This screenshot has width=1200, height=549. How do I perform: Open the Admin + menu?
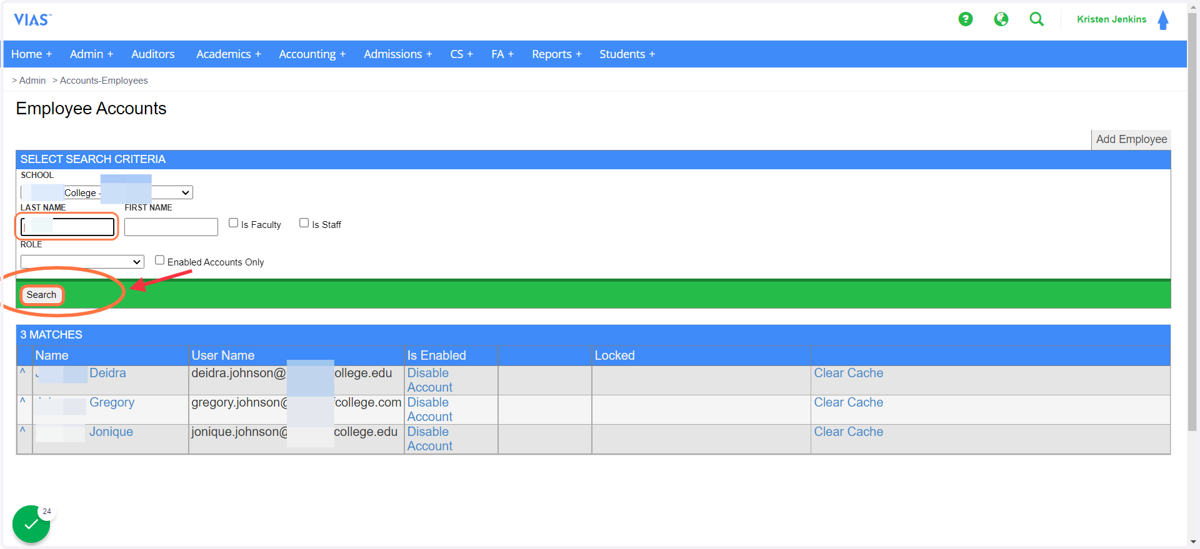tap(91, 54)
